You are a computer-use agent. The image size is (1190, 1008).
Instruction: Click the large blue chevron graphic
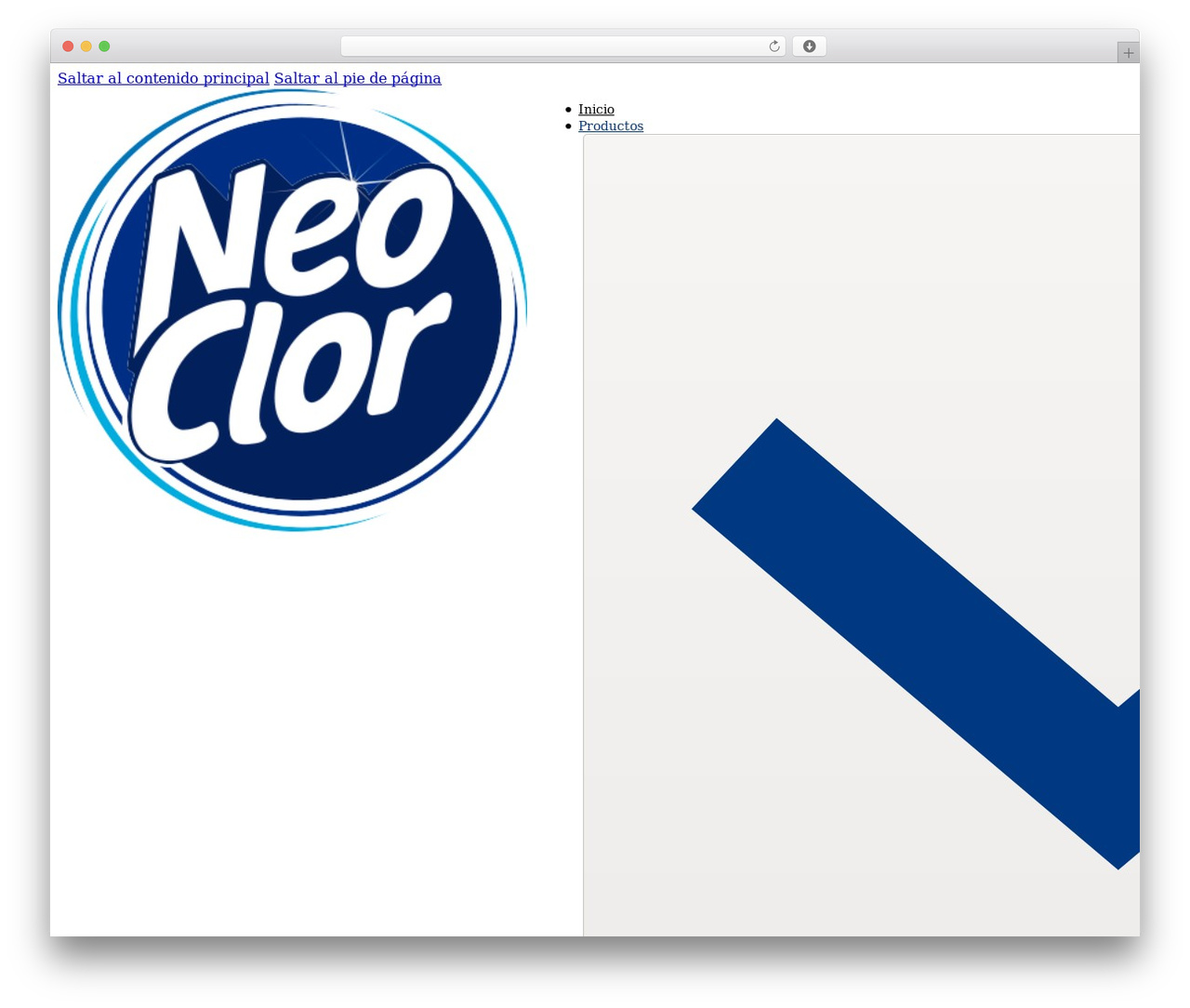[x=916, y=643]
